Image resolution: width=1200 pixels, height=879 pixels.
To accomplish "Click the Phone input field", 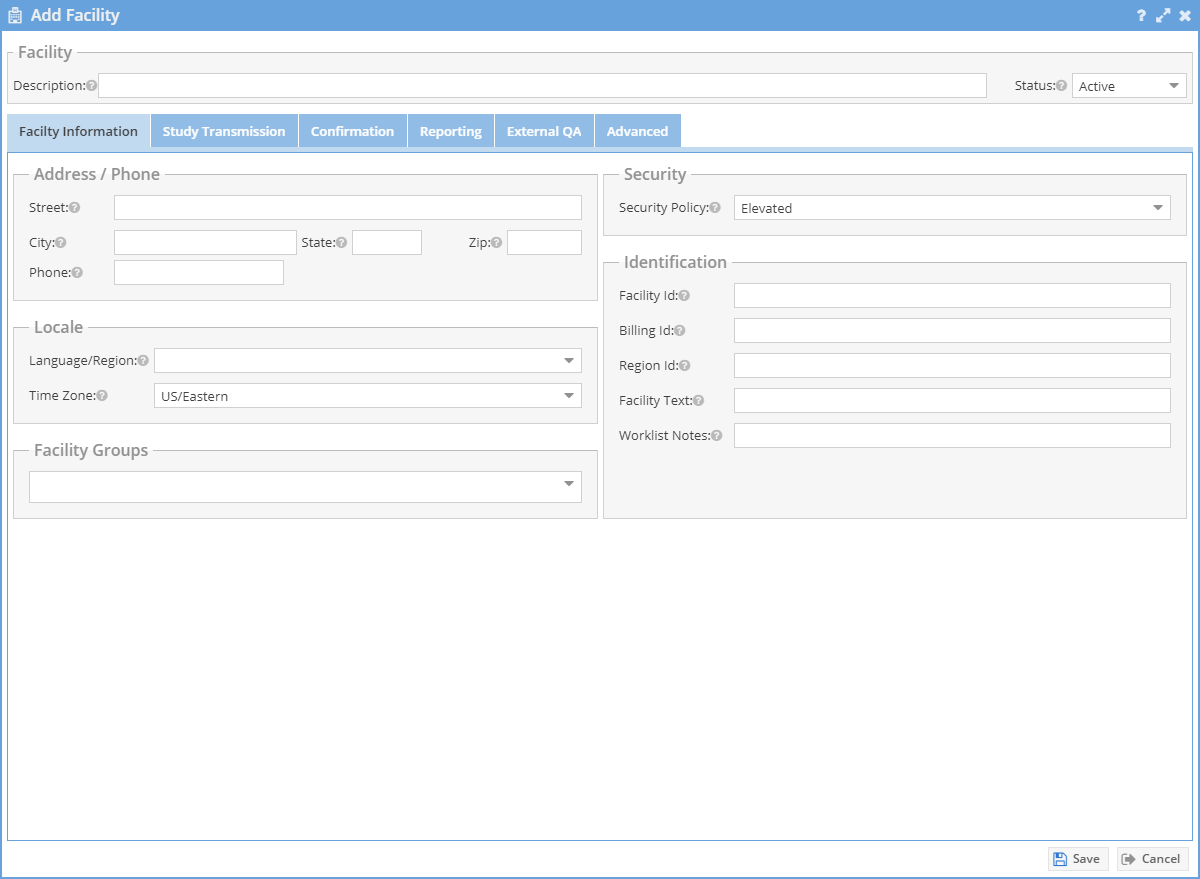I will [199, 273].
